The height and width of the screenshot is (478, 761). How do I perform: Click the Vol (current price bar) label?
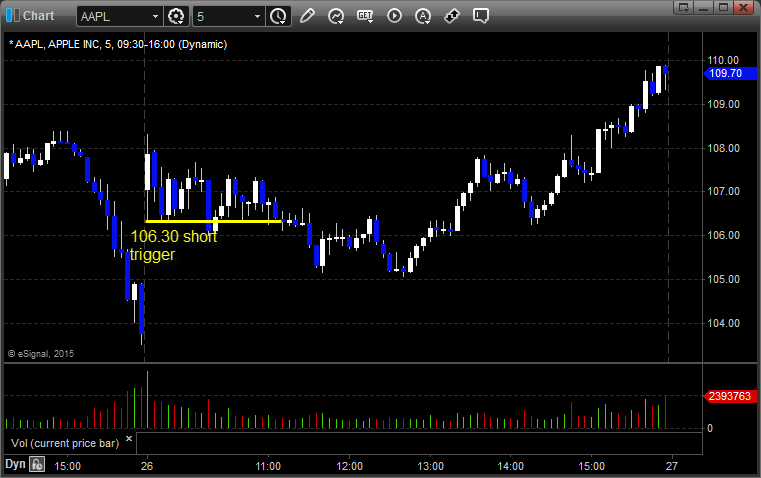(65, 443)
